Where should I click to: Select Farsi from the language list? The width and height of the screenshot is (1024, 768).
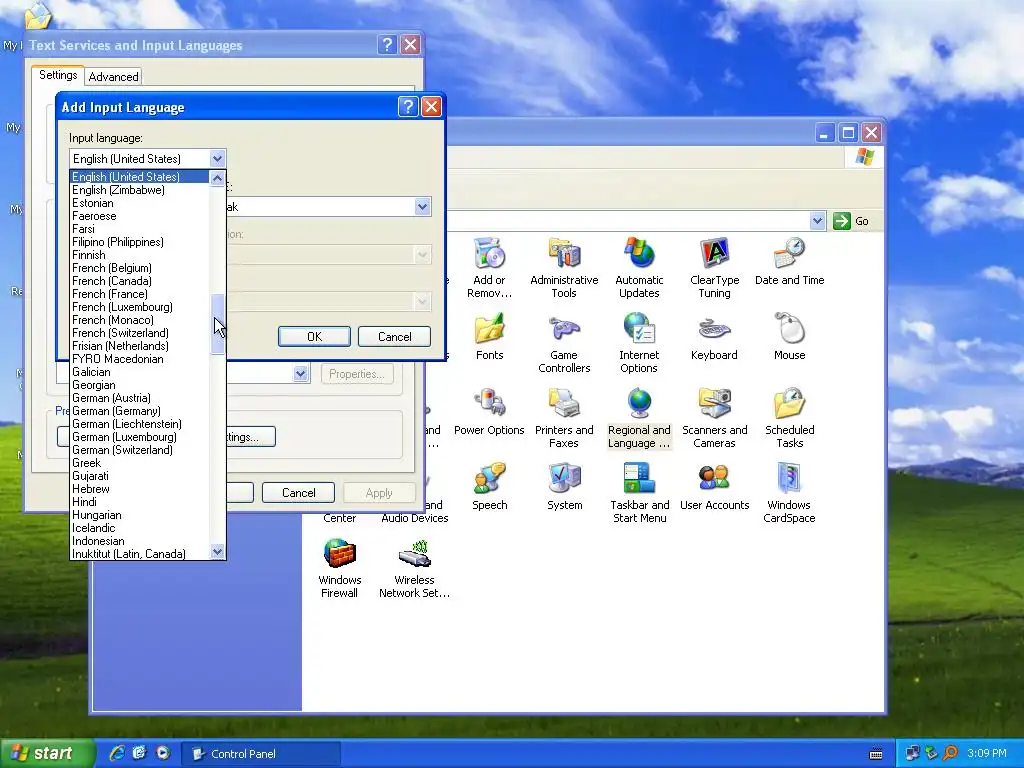tap(140, 229)
